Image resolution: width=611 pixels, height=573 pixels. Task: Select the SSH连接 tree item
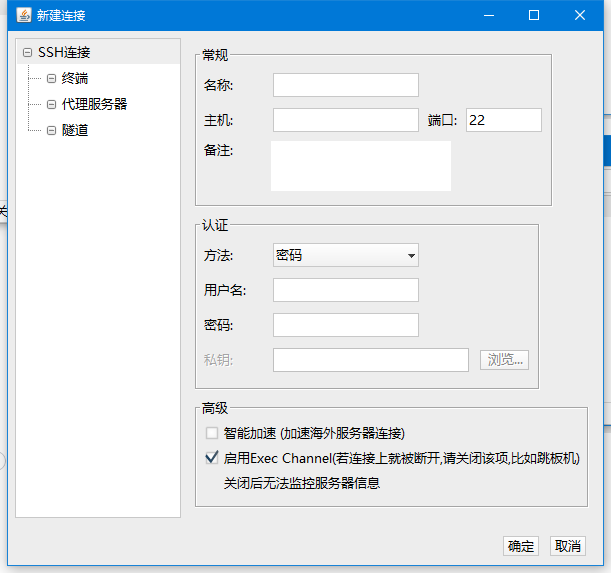tap(64, 52)
